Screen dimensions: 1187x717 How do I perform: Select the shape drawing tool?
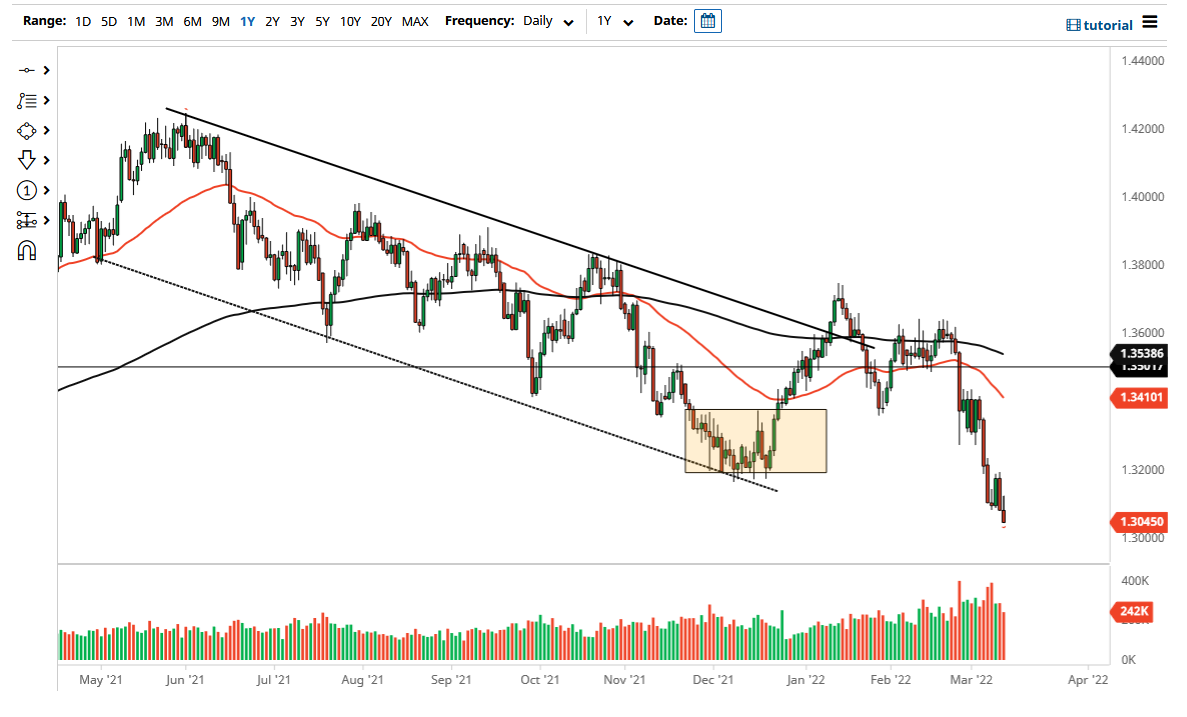[27, 130]
